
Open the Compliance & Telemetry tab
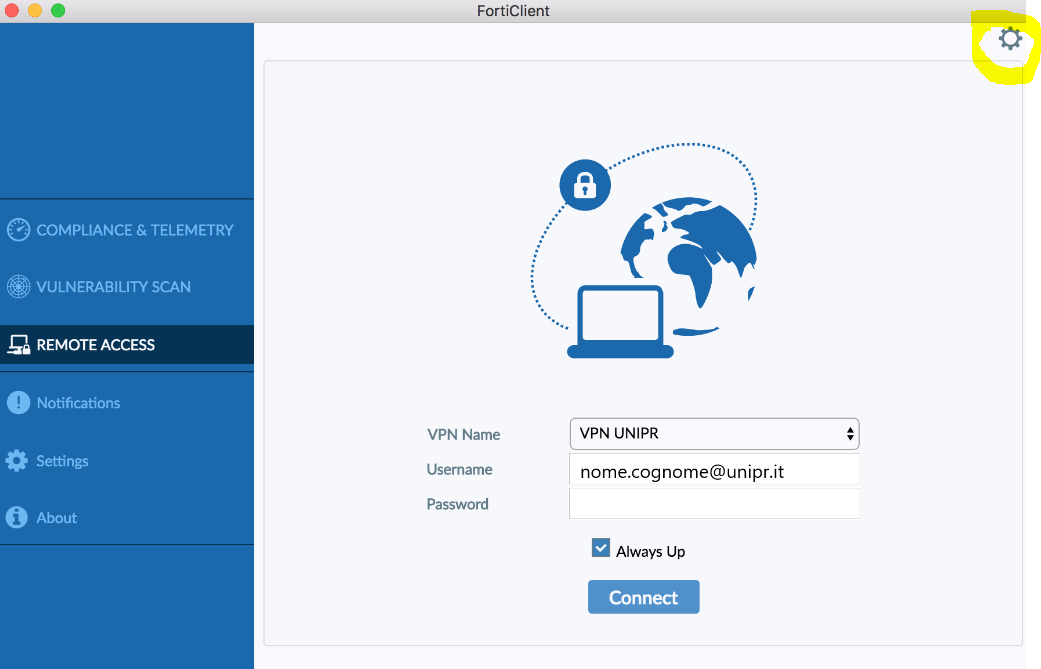pos(134,230)
